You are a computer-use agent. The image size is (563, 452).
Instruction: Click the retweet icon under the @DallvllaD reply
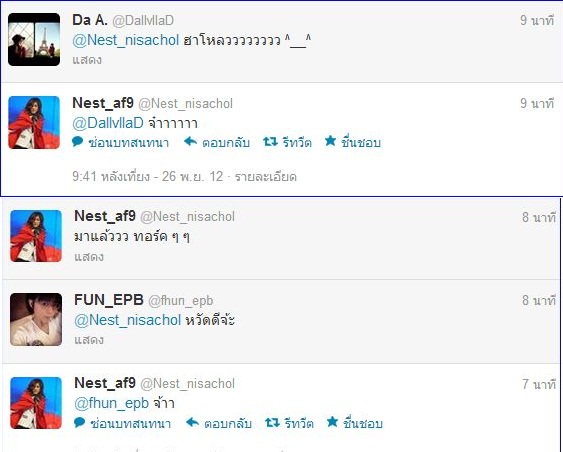270,142
